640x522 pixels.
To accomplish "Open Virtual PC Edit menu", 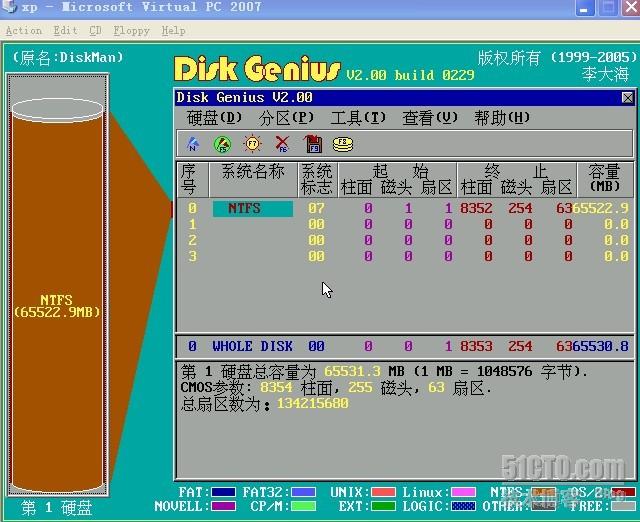I will click(x=65, y=31).
